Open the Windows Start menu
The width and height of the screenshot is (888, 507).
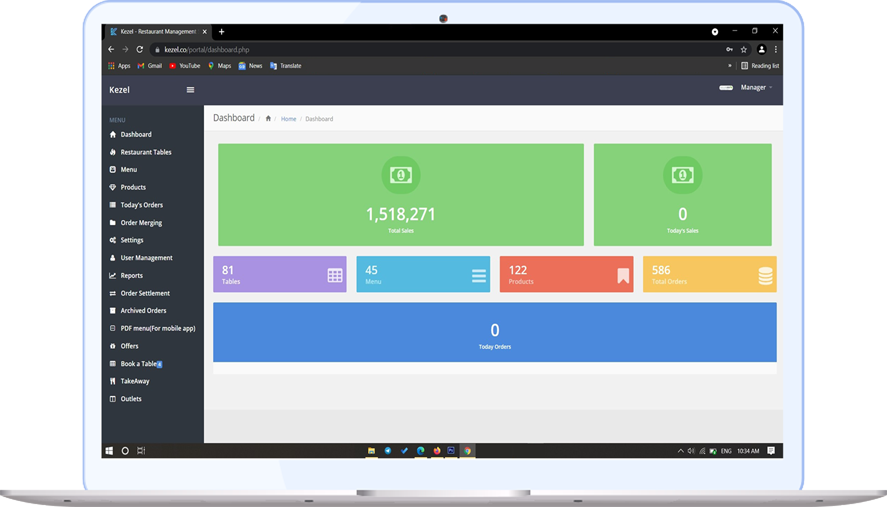click(110, 451)
